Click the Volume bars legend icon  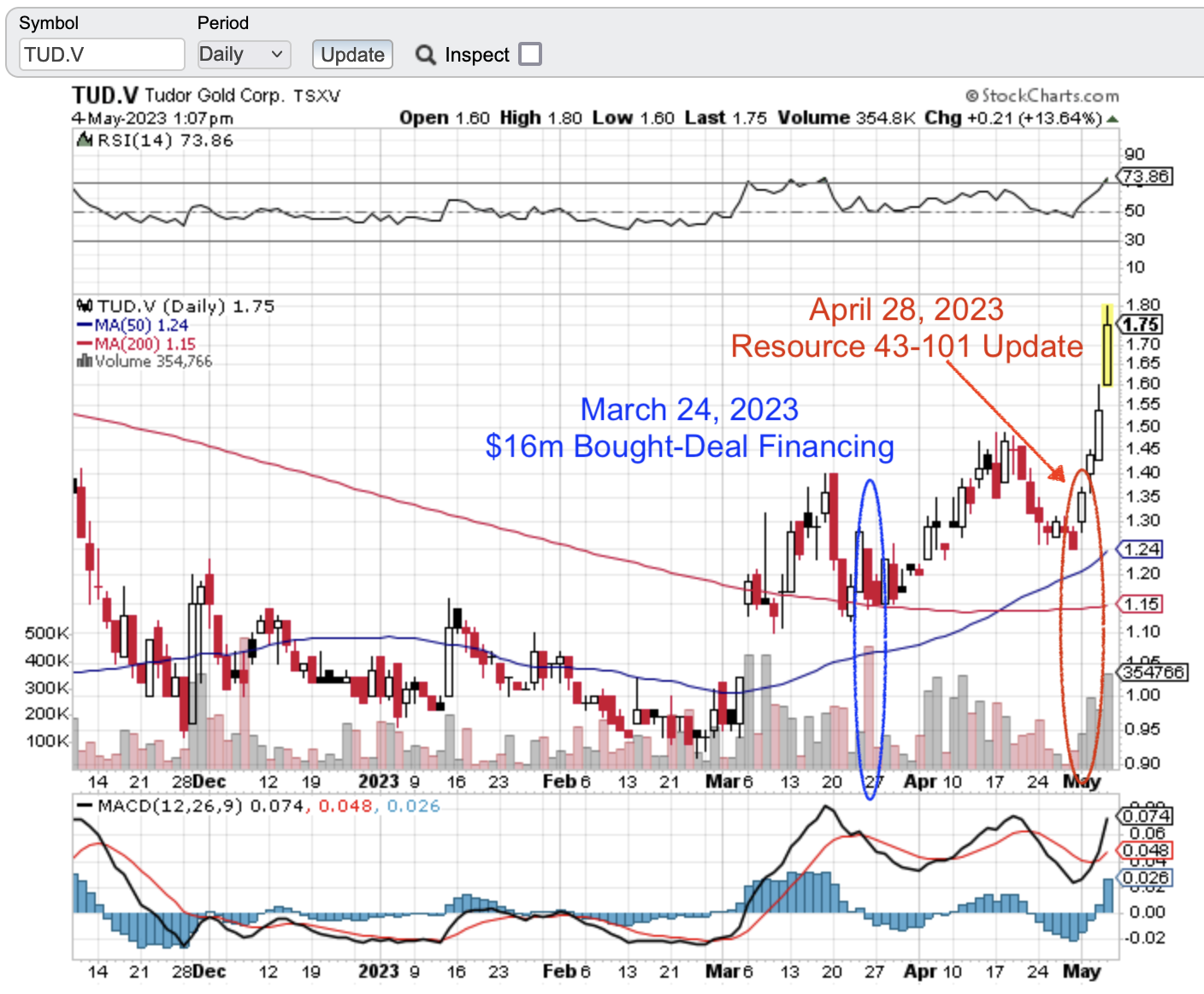pyautogui.click(x=84, y=361)
